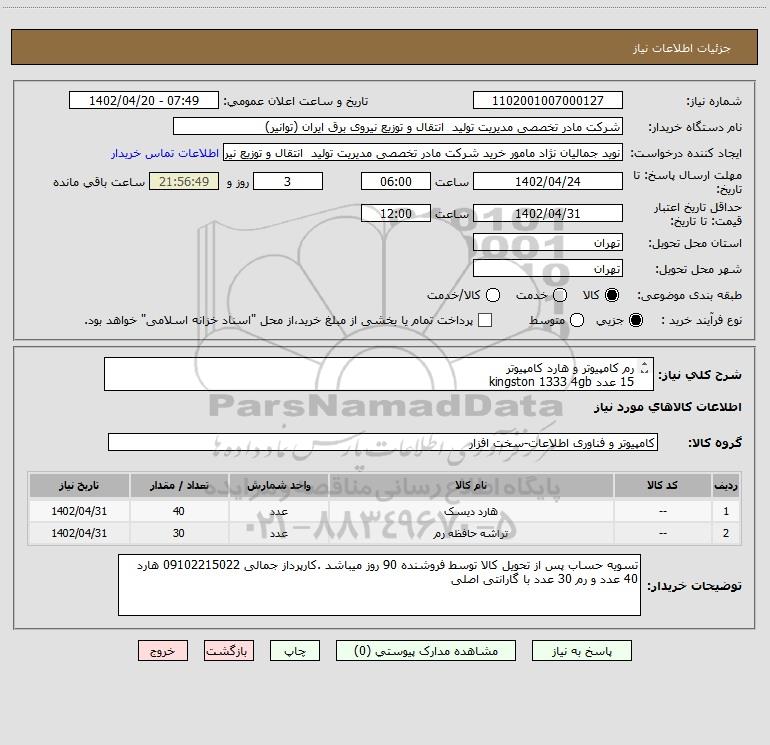Click the کد کالا column header
Screen dimensions: 770x745
662,486
